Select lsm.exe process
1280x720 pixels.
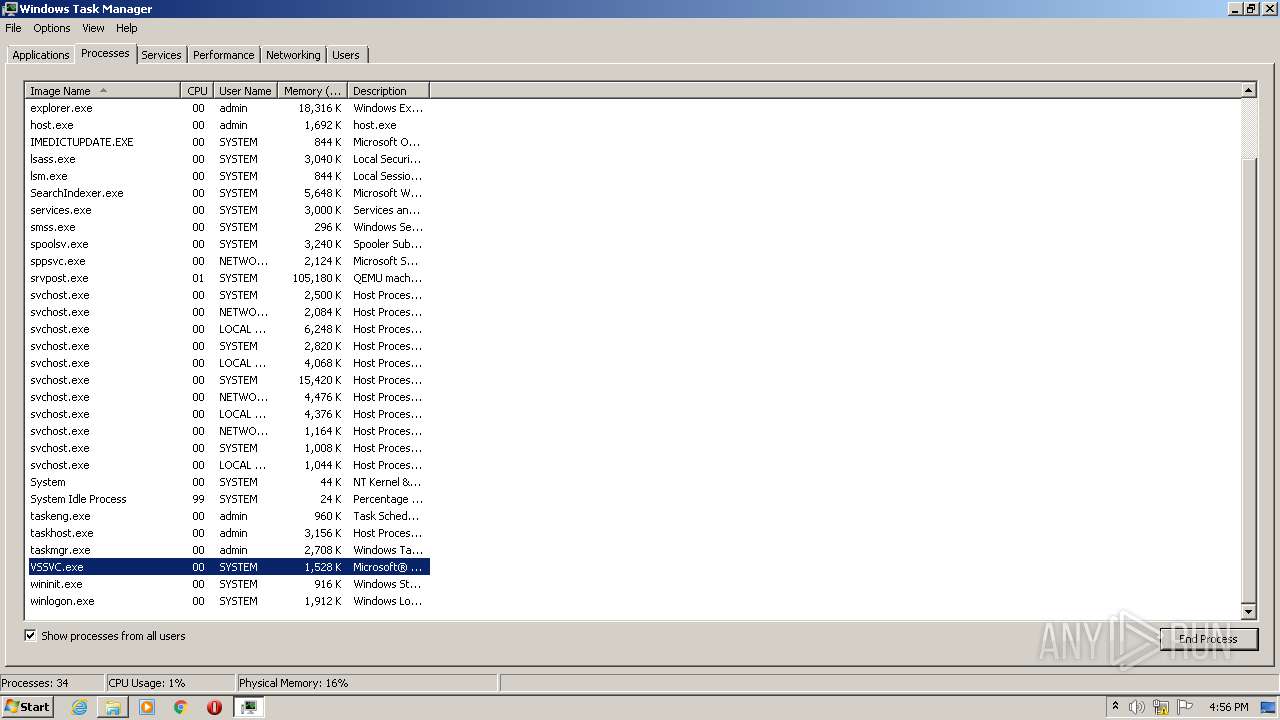(227, 176)
